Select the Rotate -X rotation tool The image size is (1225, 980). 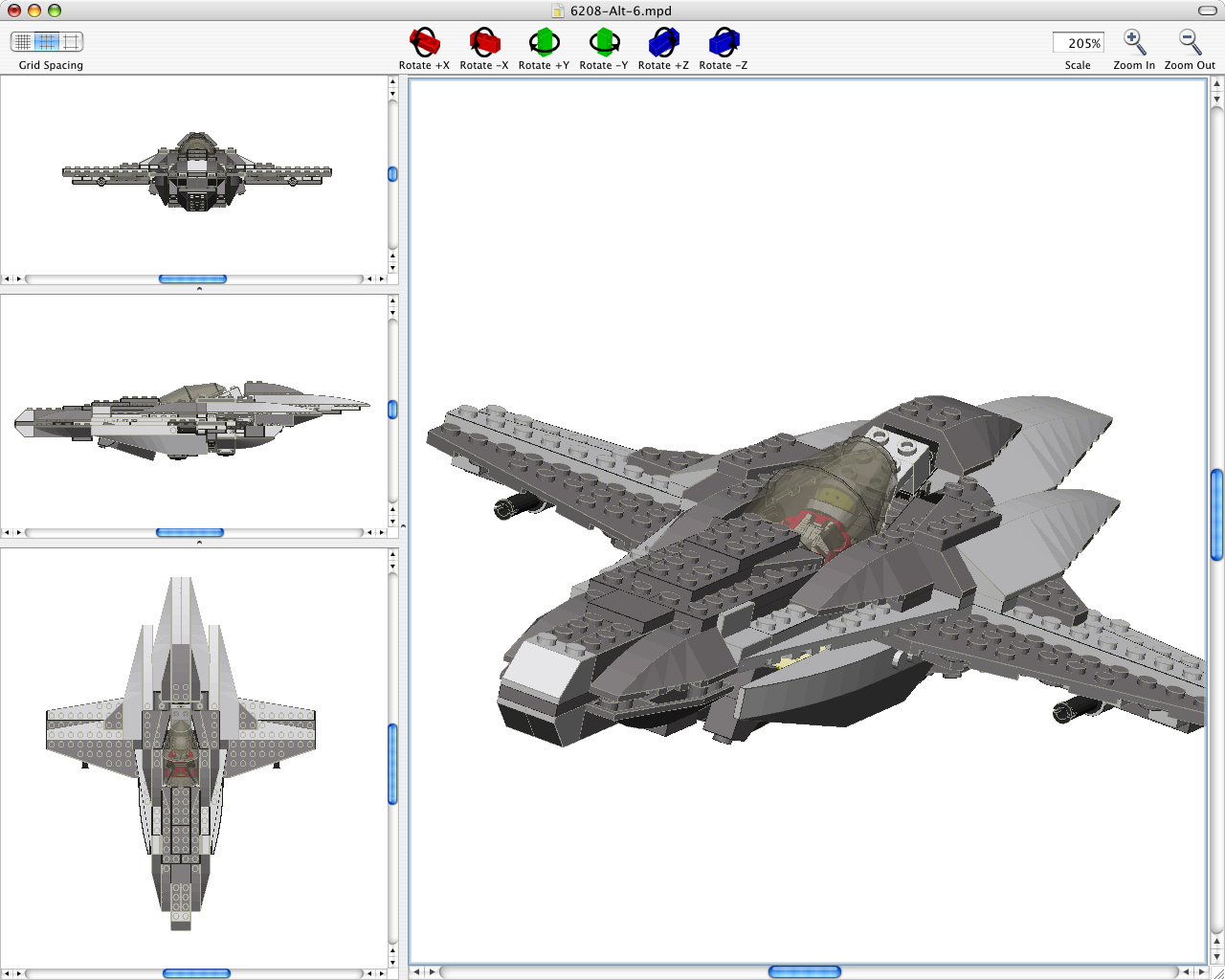484,41
